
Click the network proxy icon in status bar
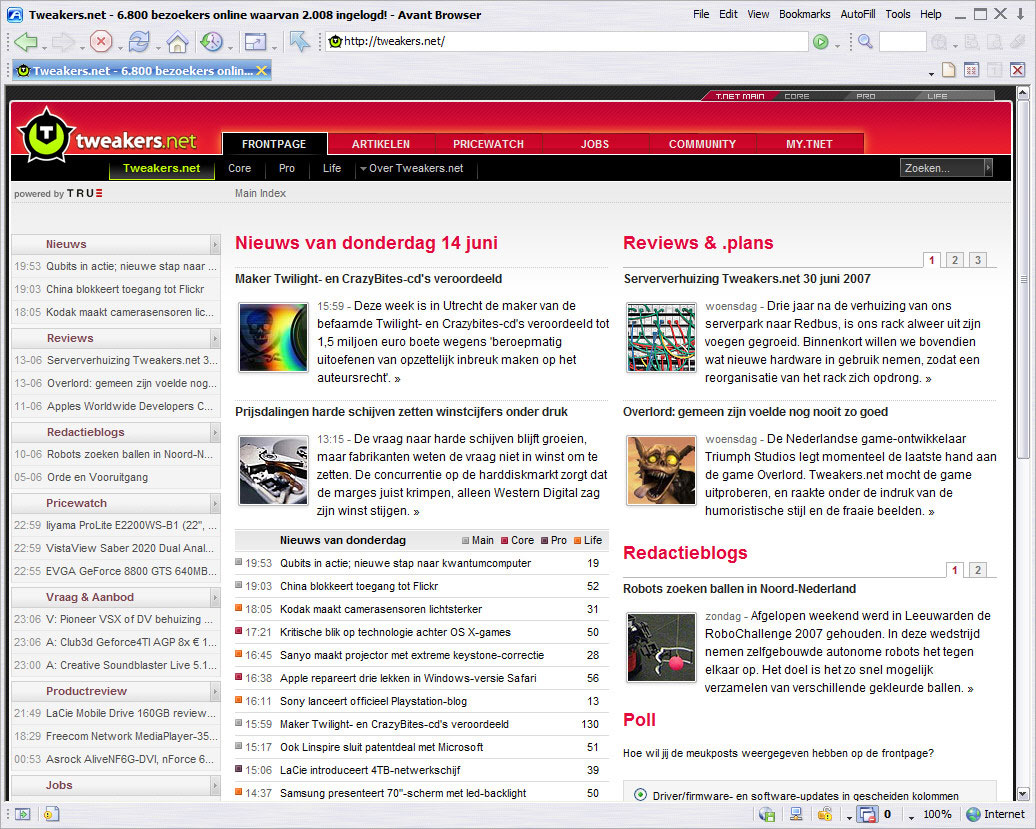796,814
